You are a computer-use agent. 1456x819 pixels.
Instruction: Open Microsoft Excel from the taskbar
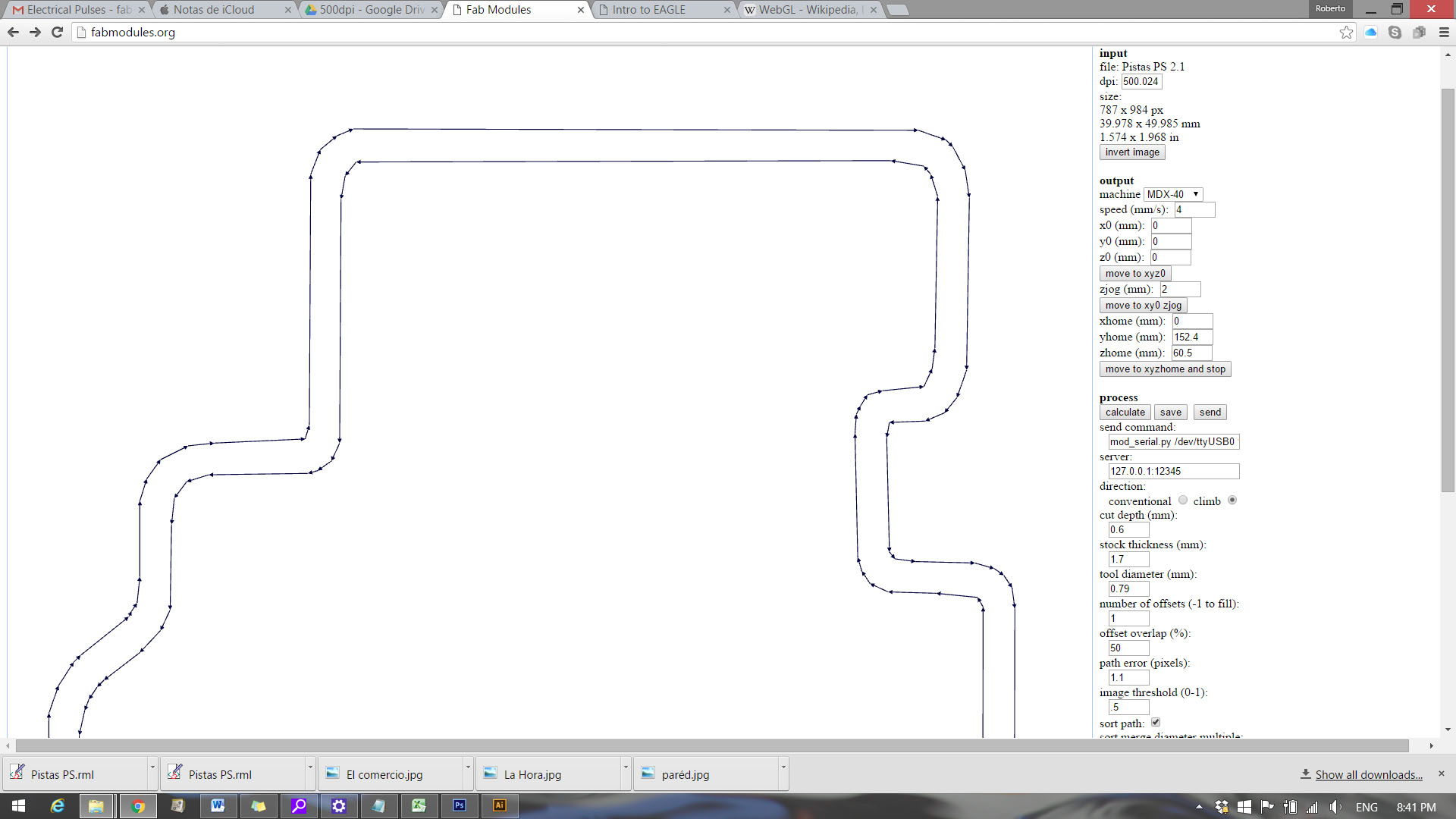click(x=419, y=806)
